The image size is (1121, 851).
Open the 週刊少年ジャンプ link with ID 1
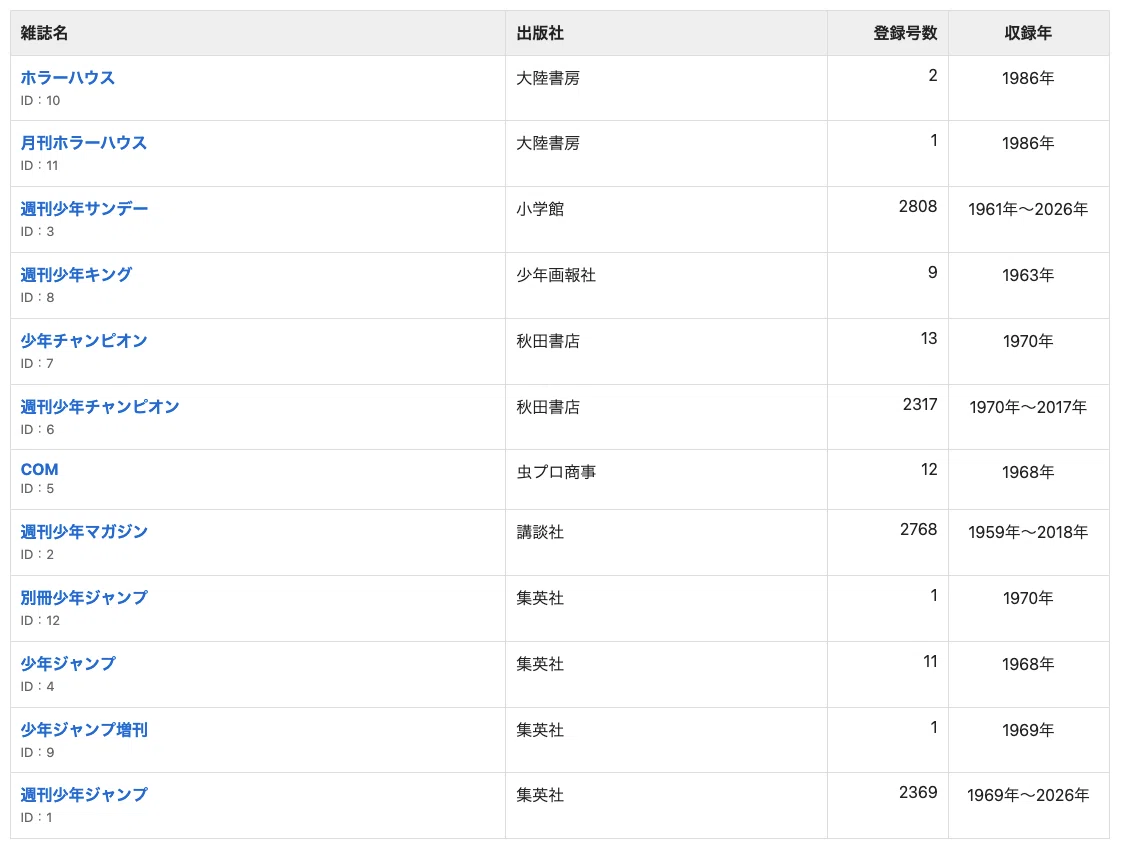(84, 795)
